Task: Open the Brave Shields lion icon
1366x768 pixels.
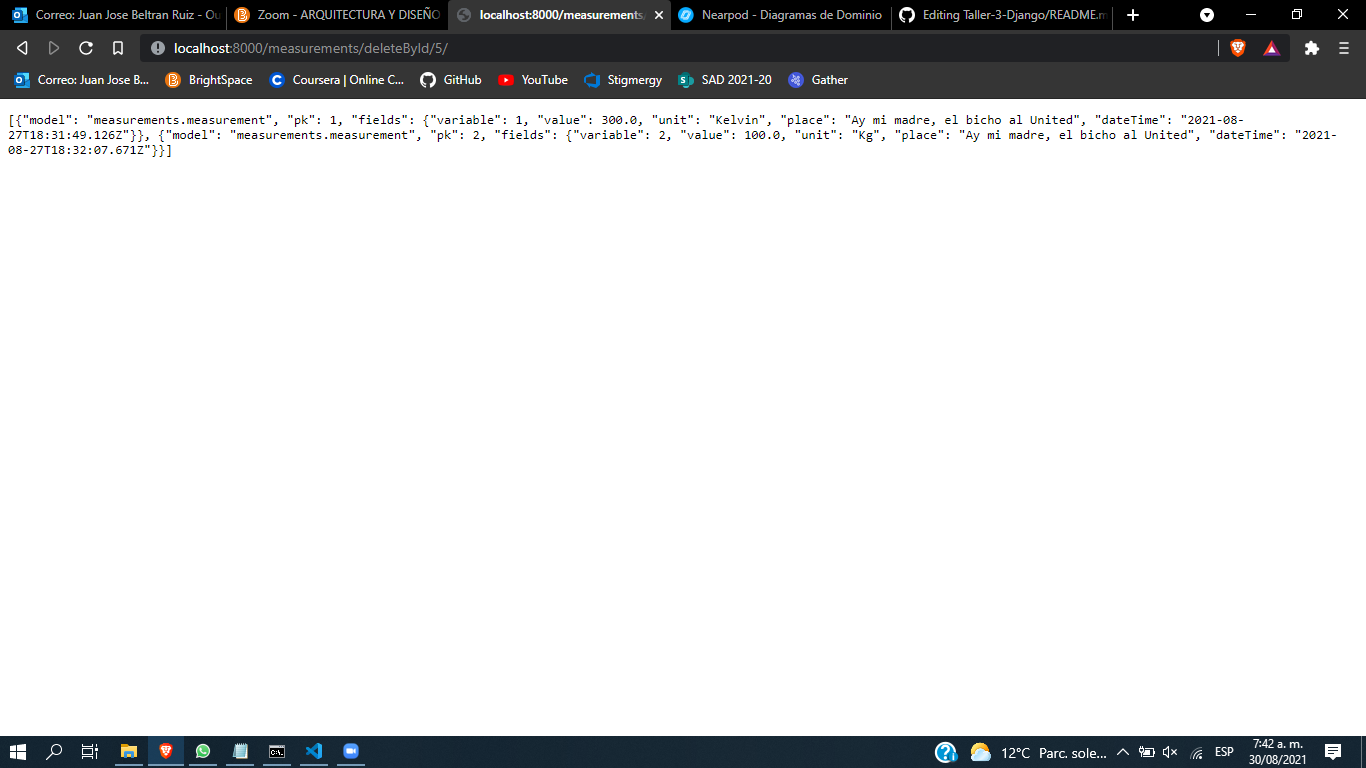Action: pyautogui.click(x=1238, y=48)
